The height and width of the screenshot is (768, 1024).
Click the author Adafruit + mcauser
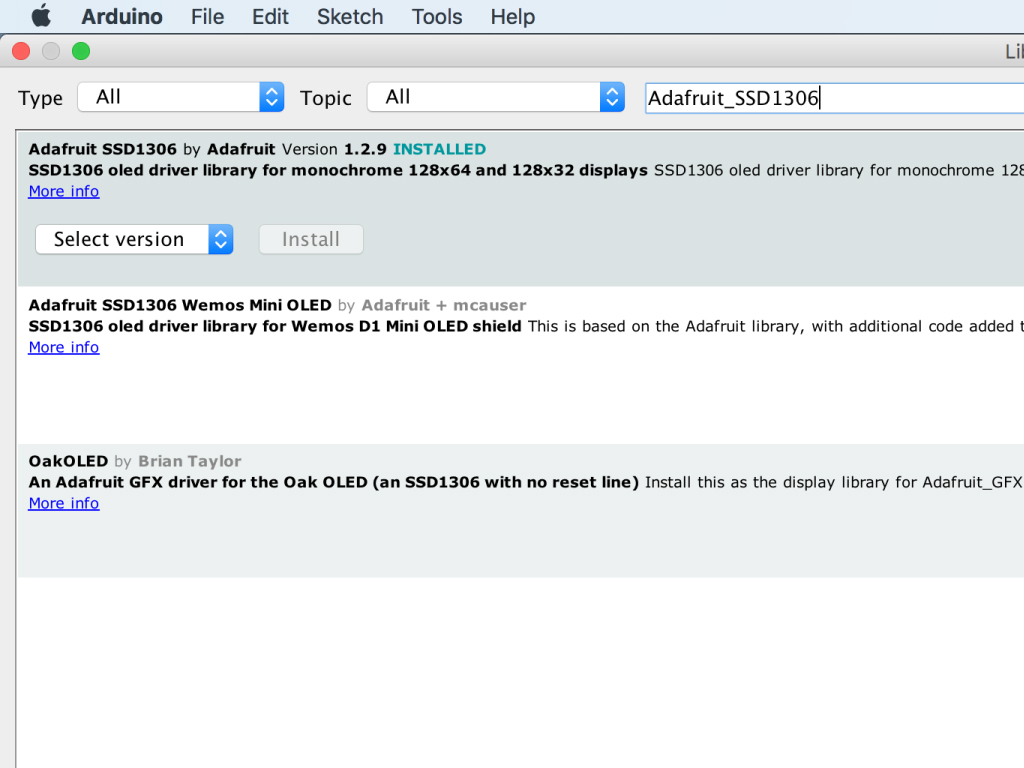coord(444,305)
